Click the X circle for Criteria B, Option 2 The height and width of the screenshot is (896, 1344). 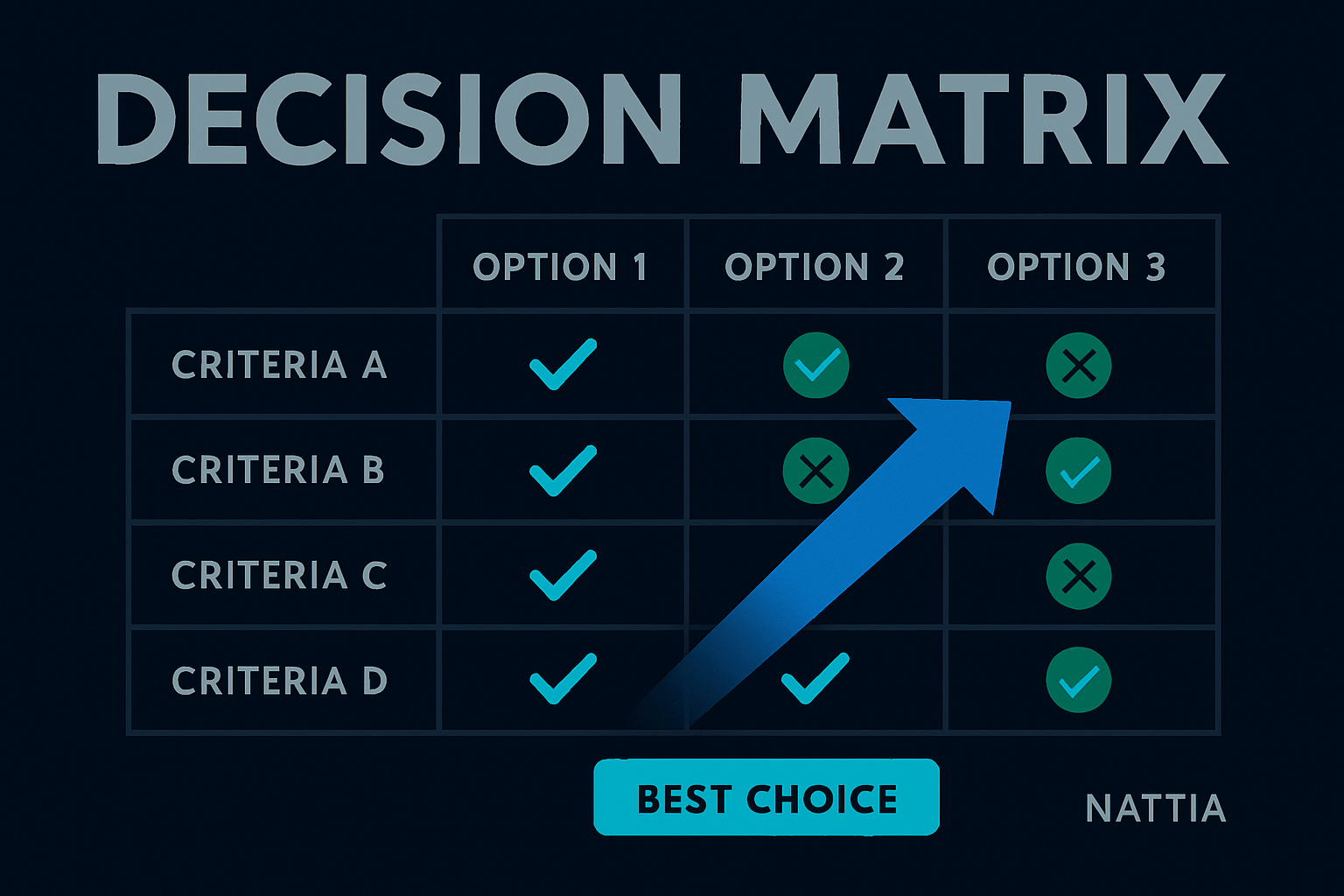coord(815,471)
